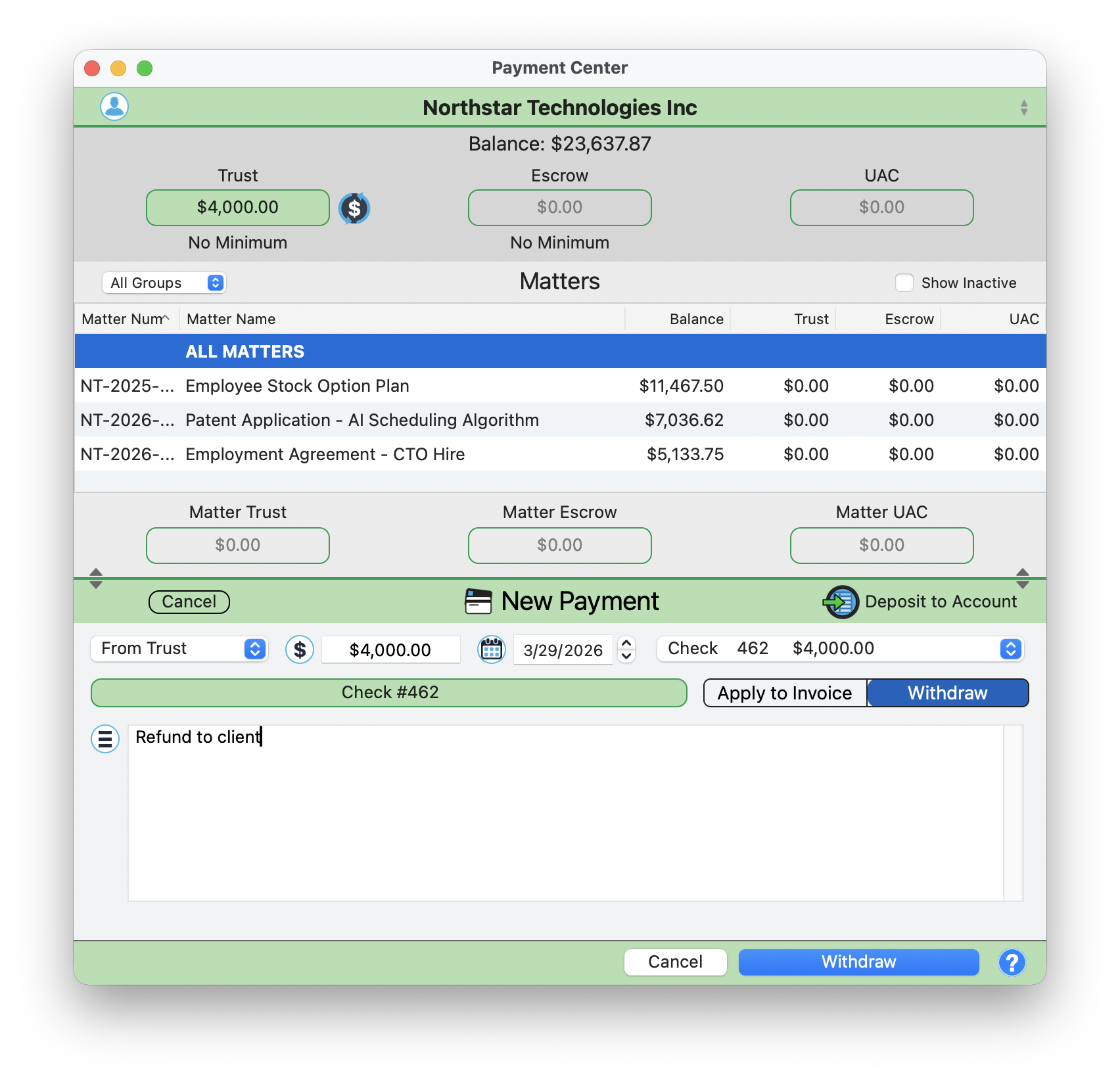Open the calendar icon to pick payment date

491,649
